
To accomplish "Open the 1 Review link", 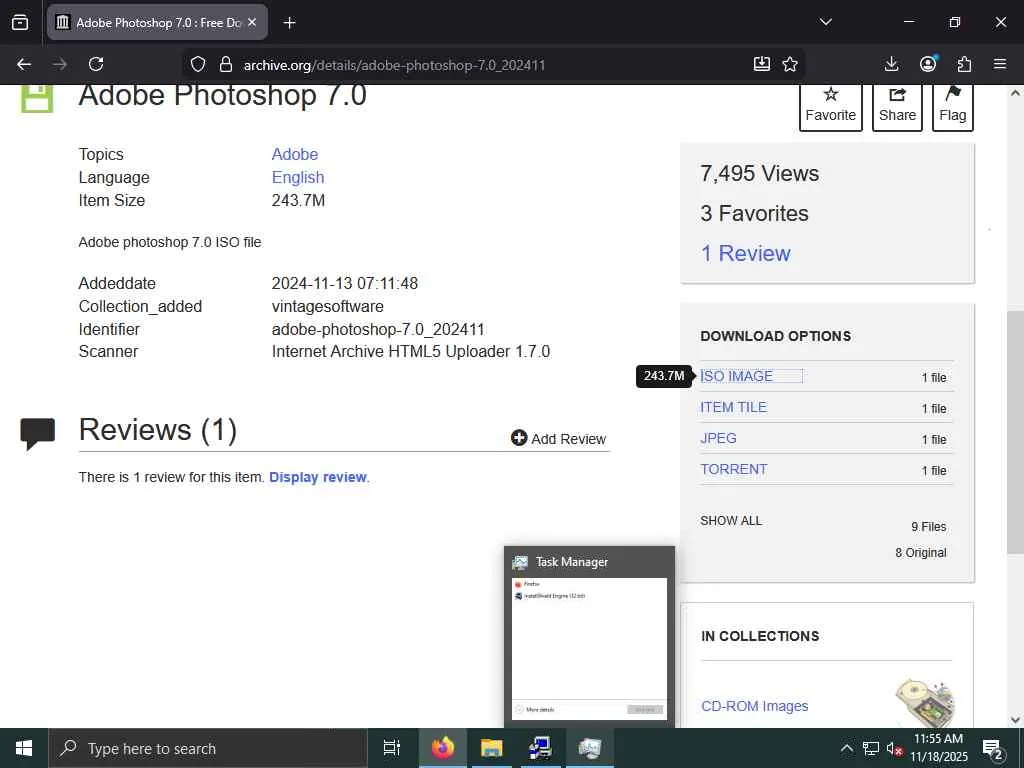I will coord(745,253).
